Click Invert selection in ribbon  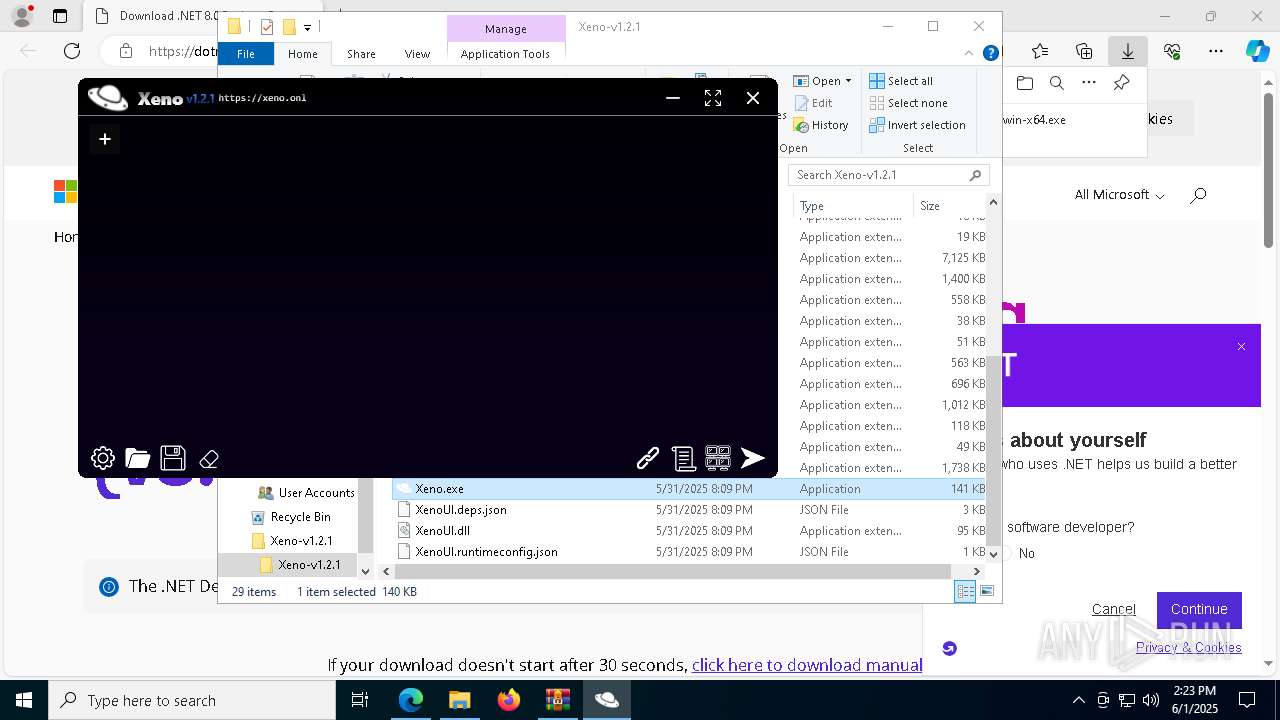click(917, 125)
